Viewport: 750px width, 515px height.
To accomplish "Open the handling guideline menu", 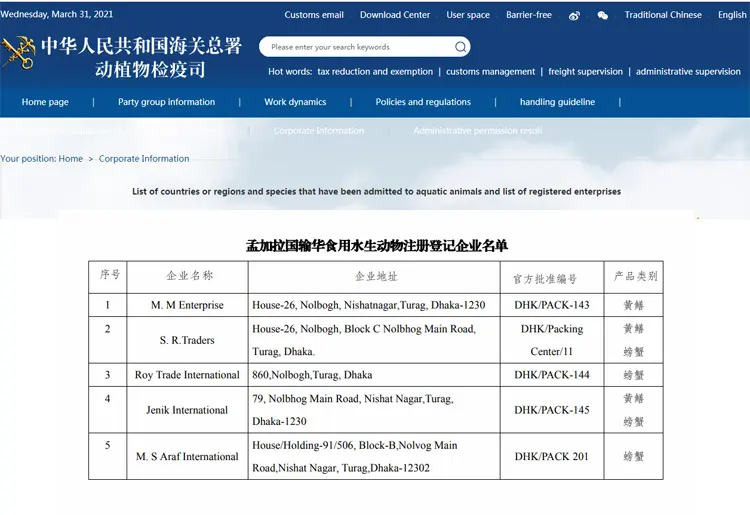I will pyautogui.click(x=557, y=102).
